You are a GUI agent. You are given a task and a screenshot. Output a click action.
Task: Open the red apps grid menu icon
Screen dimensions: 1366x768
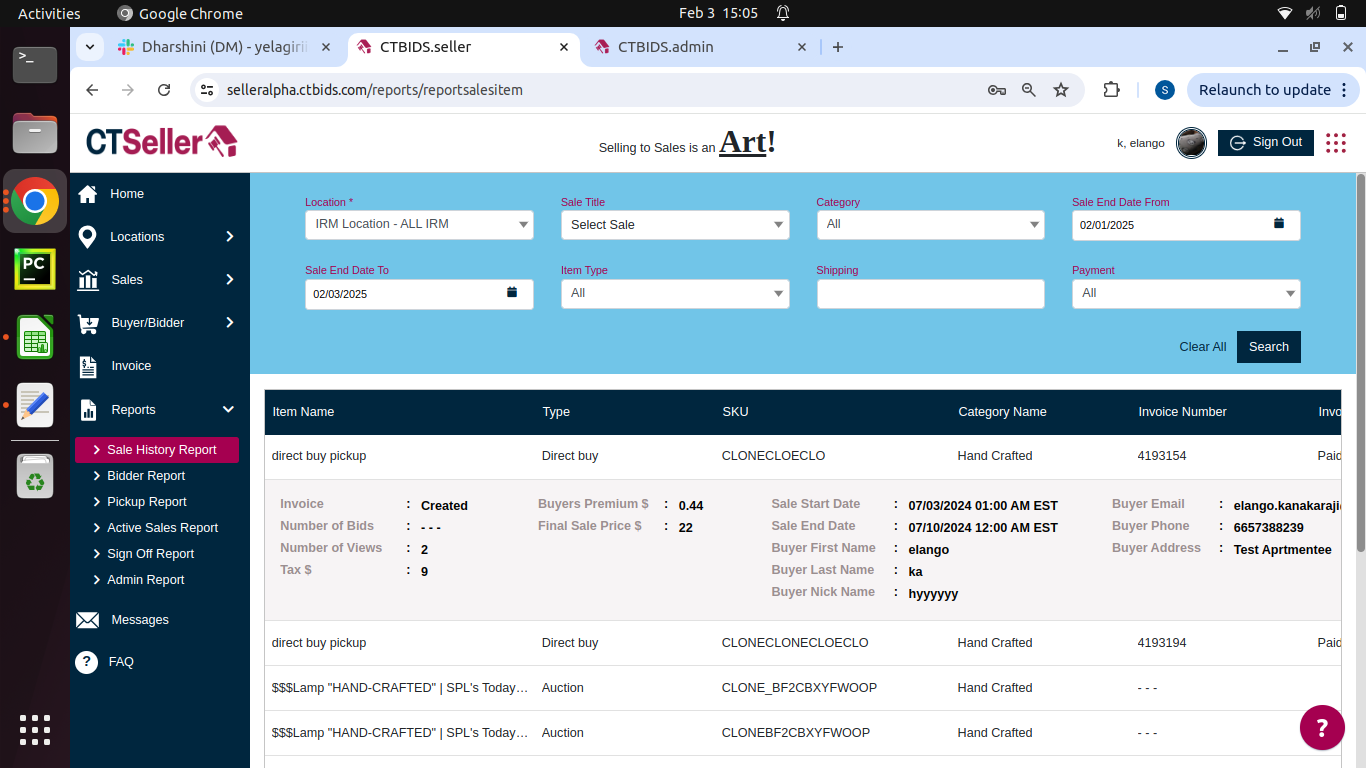tap(1335, 143)
